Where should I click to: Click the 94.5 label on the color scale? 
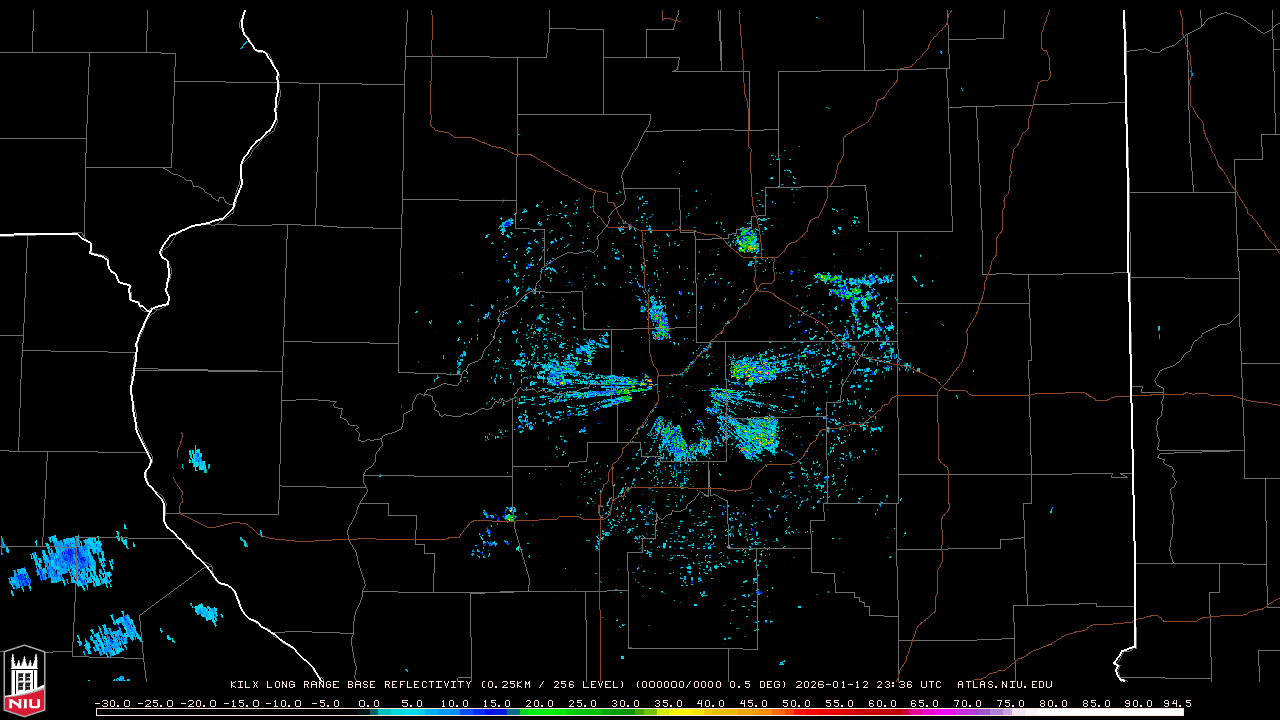[1176, 703]
